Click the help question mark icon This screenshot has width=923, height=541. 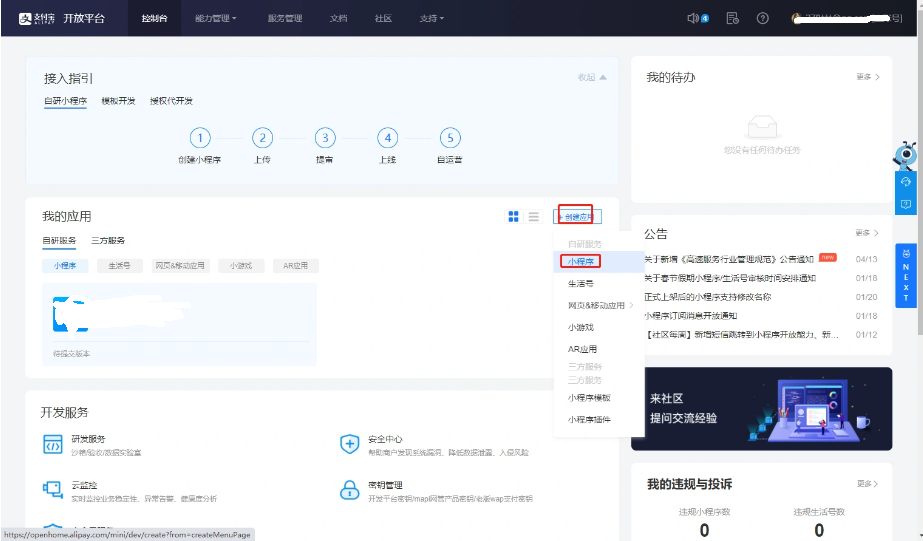(x=762, y=18)
